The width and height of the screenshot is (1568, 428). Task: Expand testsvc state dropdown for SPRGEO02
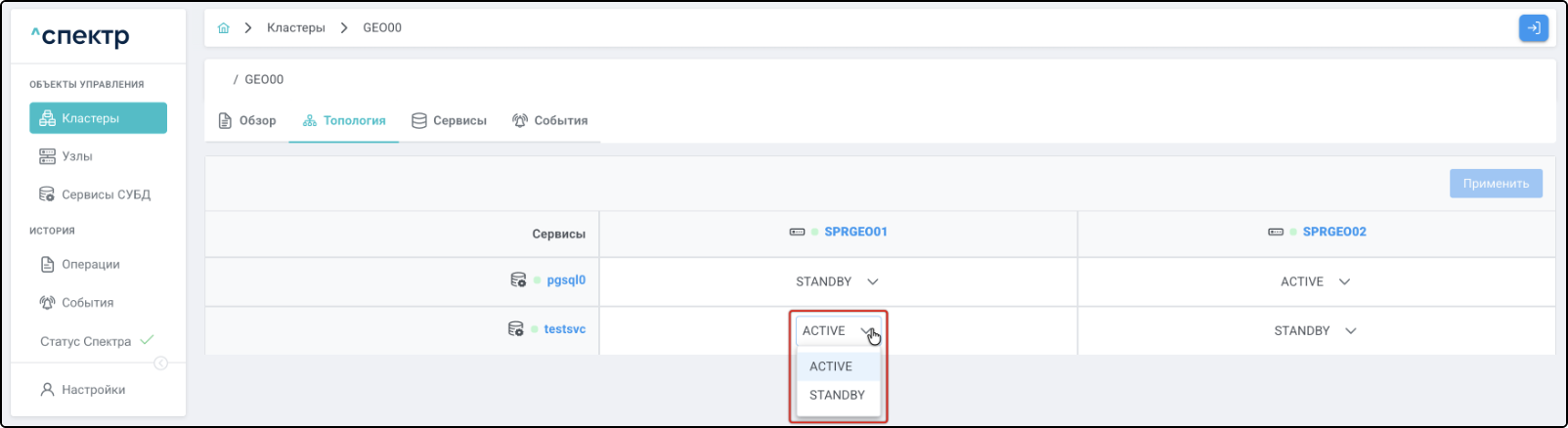click(x=1315, y=331)
